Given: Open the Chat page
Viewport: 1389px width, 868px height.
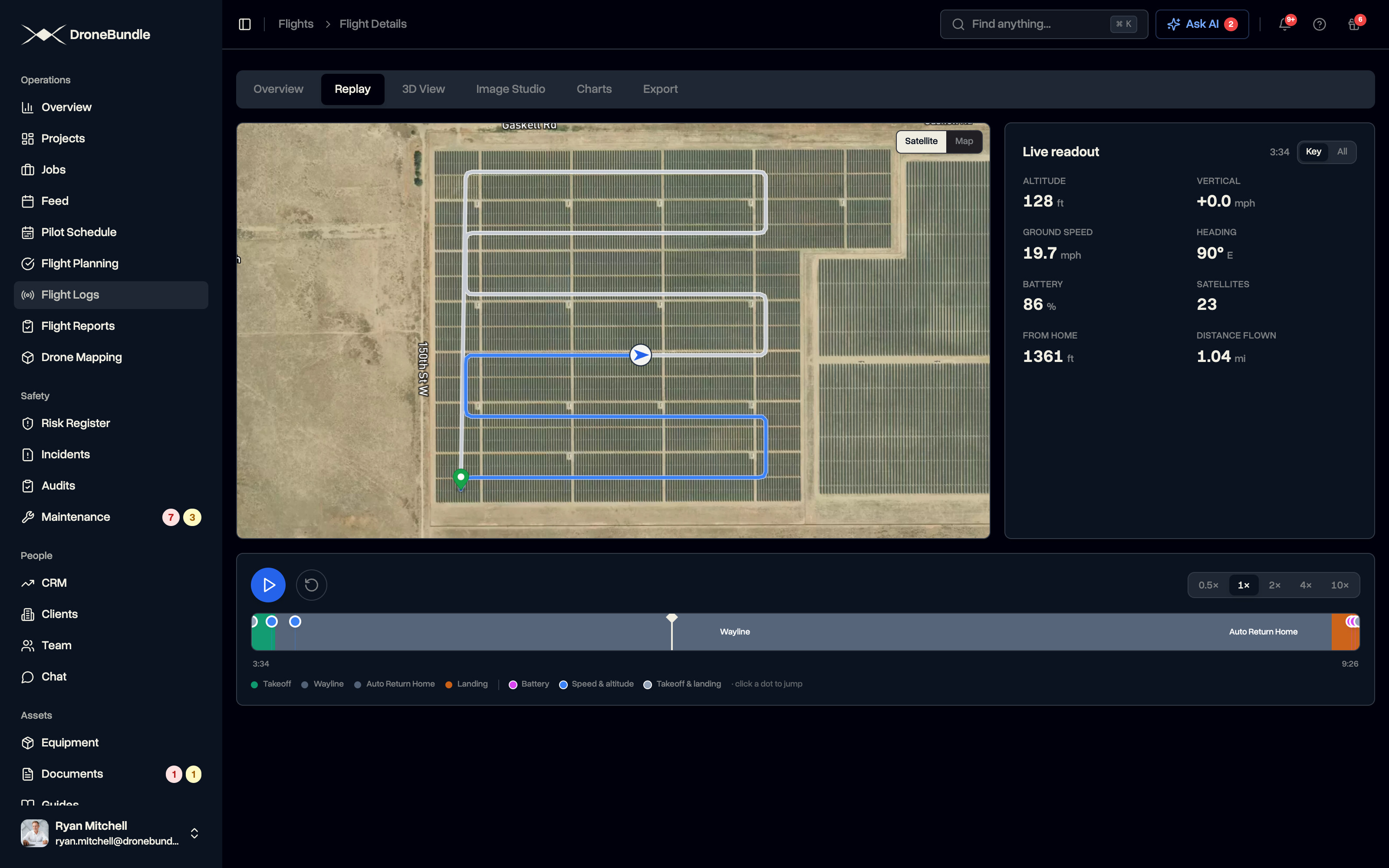Looking at the screenshot, I should click(111, 677).
